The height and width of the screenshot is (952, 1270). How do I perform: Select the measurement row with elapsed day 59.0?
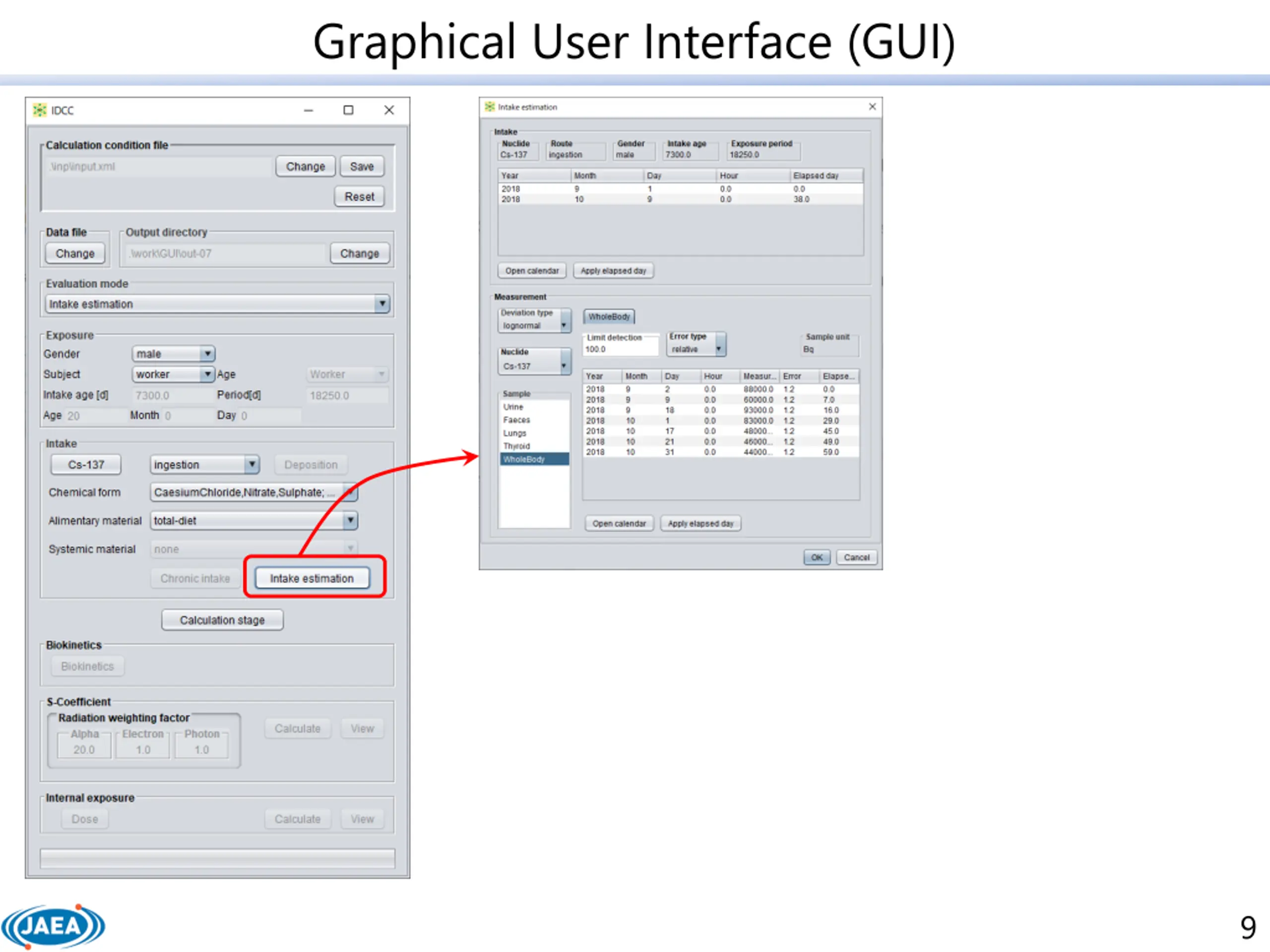tap(721, 452)
